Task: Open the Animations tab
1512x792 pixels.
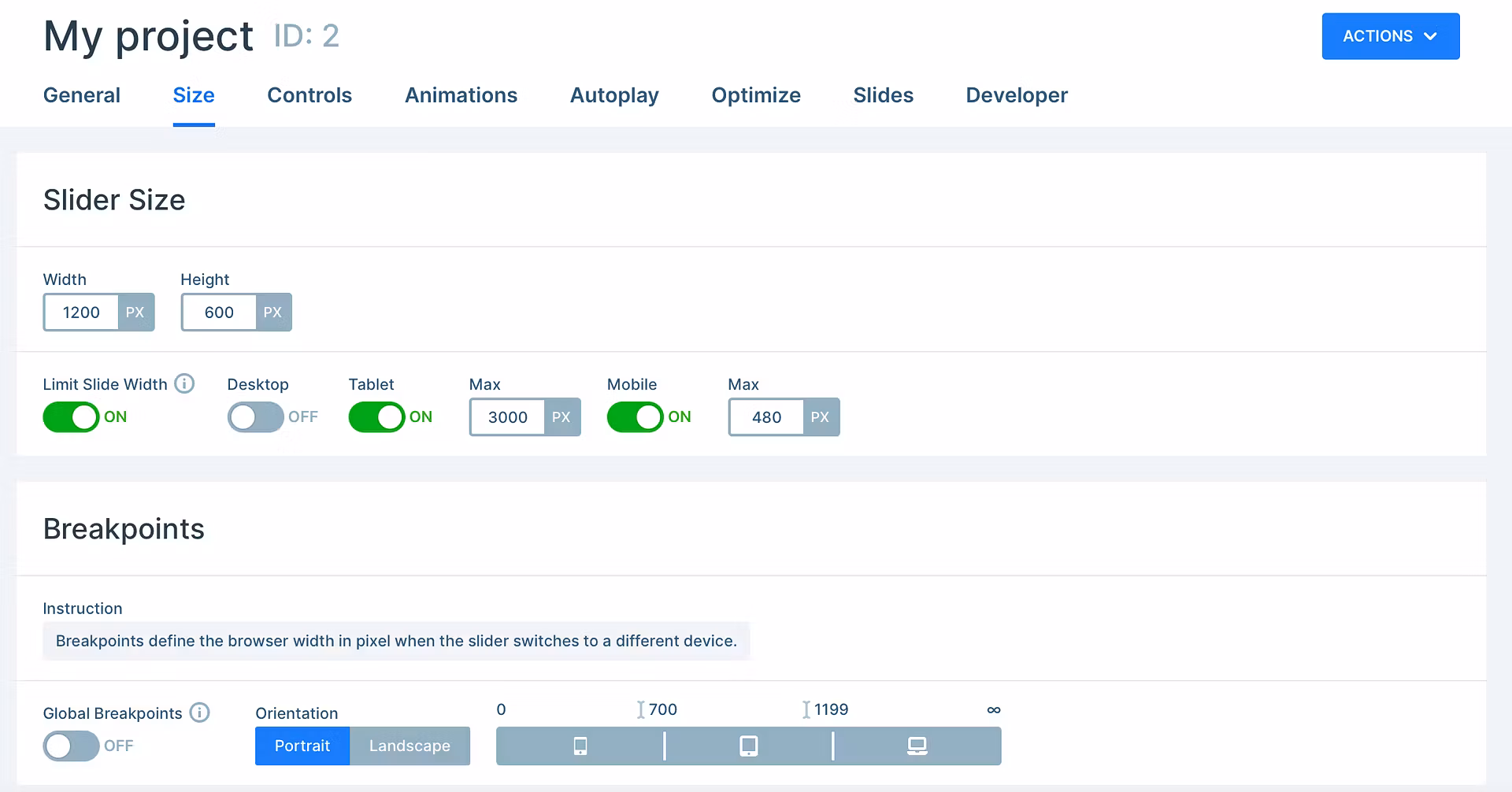Action: (461, 95)
